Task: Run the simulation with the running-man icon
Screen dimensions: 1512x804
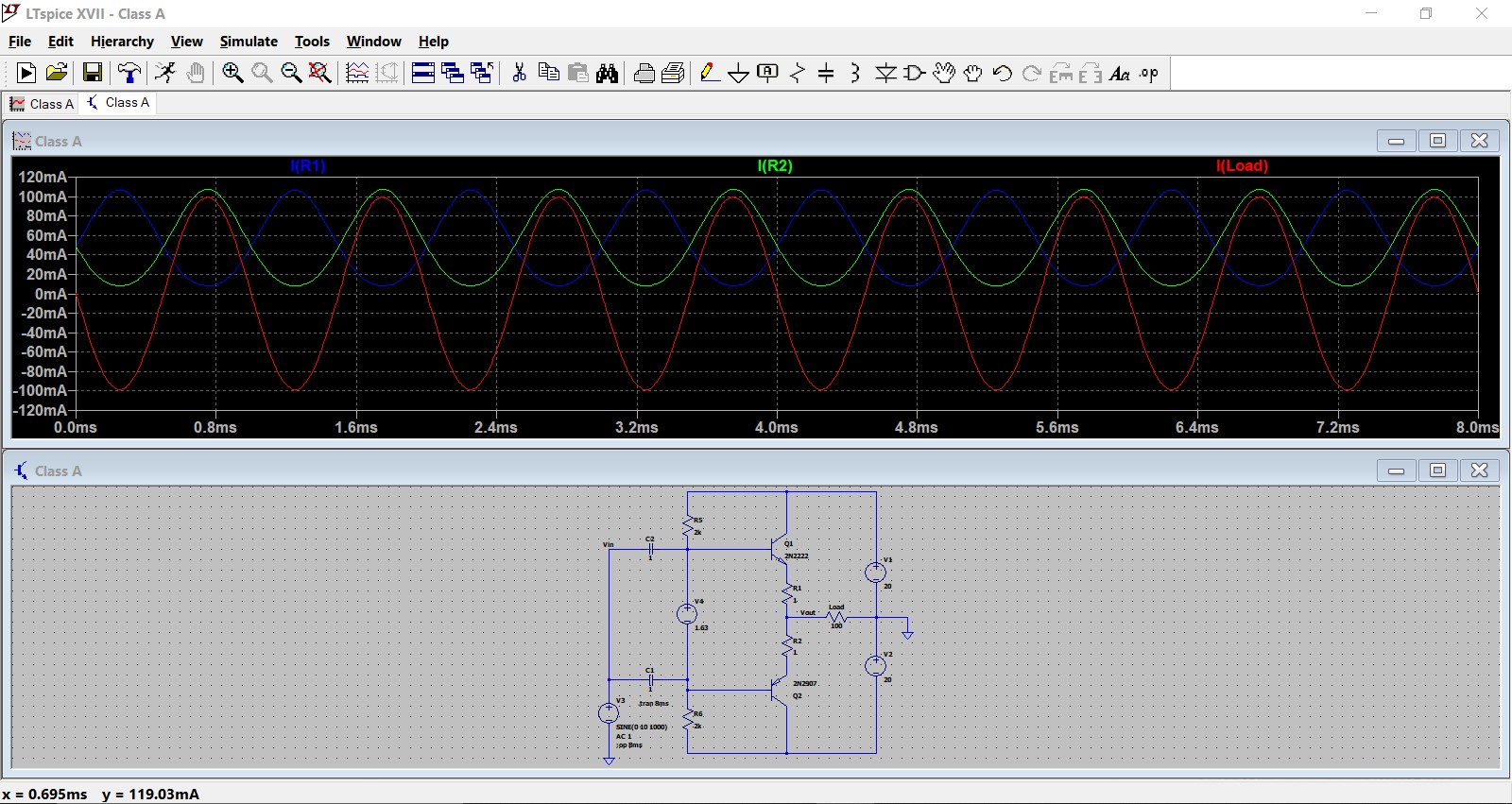Action: tap(165, 73)
